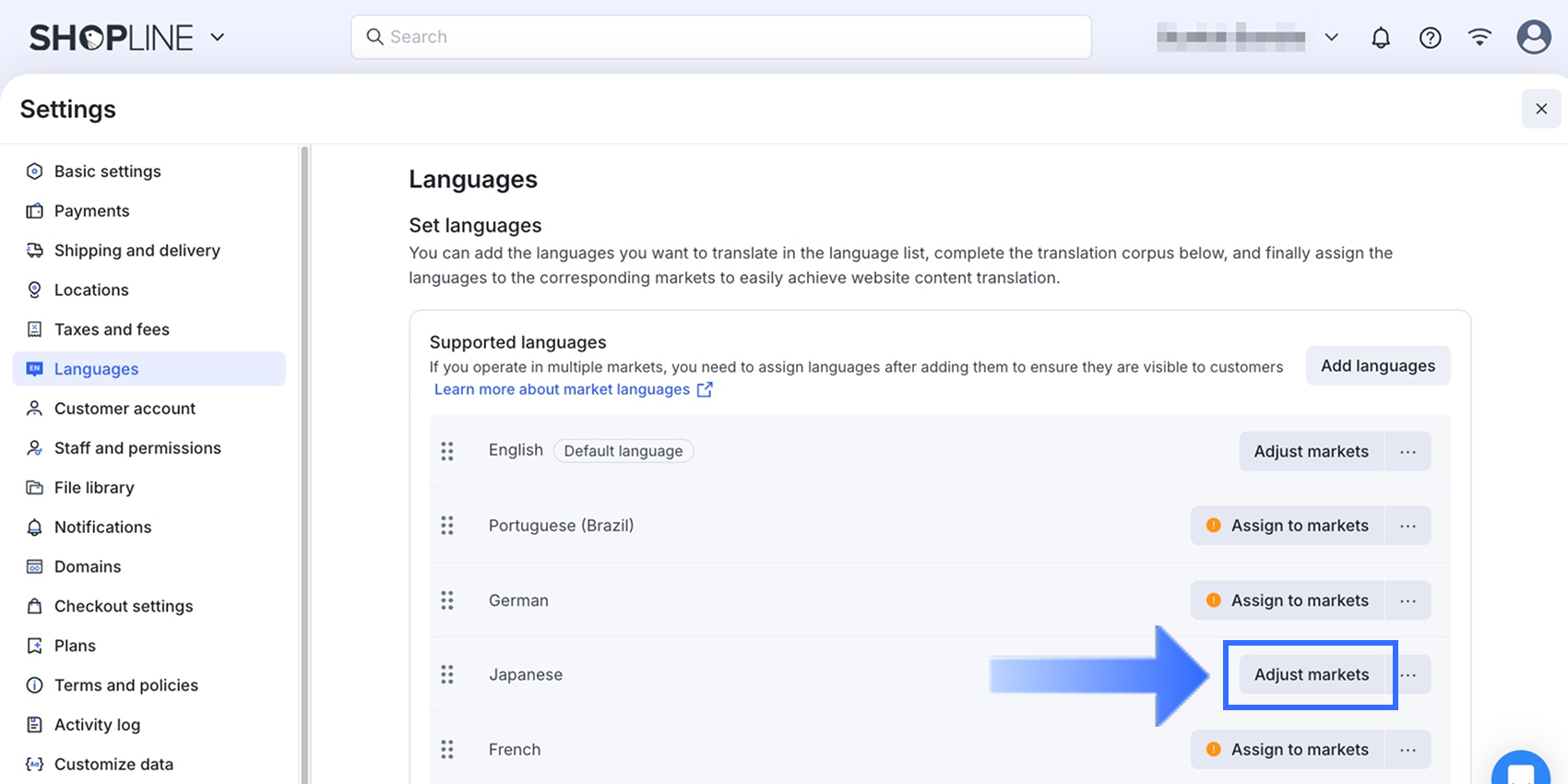Click the wifi status icon in header
Viewport: 1568px width, 784px height.
[x=1479, y=37]
